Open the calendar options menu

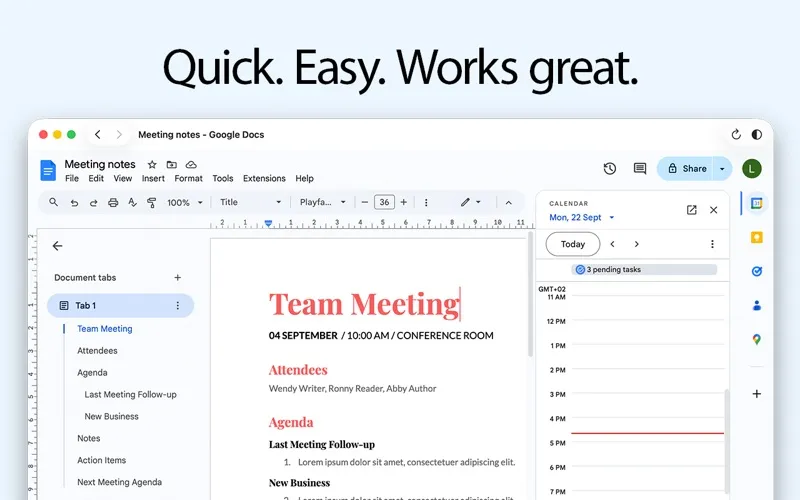click(x=712, y=244)
